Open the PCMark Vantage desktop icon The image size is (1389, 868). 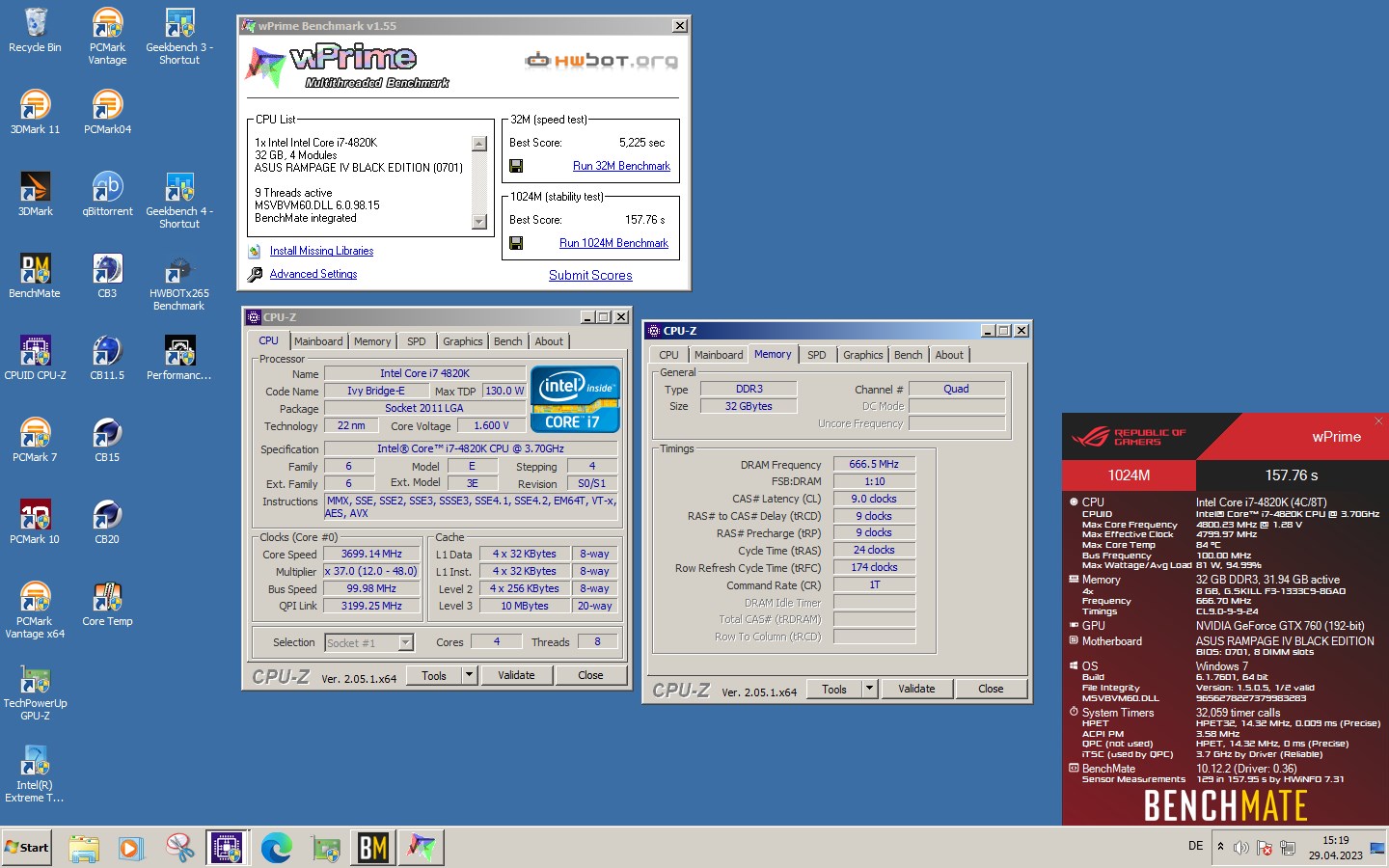pyautogui.click(x=107, y=36)
